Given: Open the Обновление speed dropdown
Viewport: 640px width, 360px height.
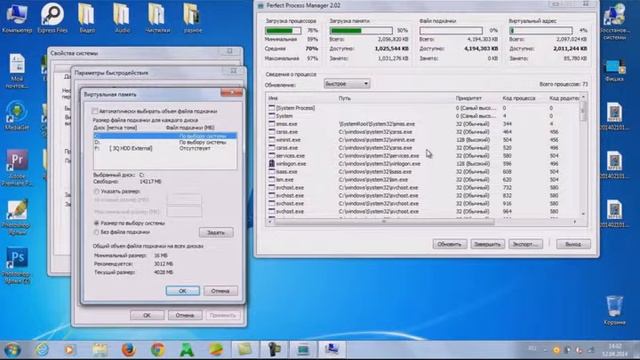Looking at the screenshot, I should click(347, 84).
